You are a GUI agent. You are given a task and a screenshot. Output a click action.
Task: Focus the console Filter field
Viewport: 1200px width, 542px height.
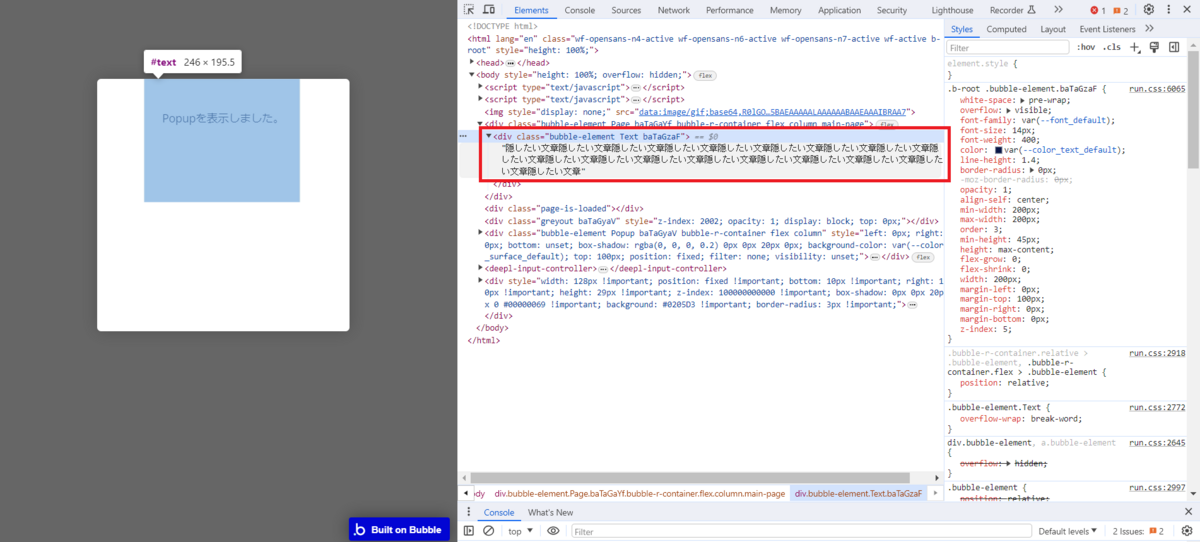pyautogui.click(x=800, y=532)
